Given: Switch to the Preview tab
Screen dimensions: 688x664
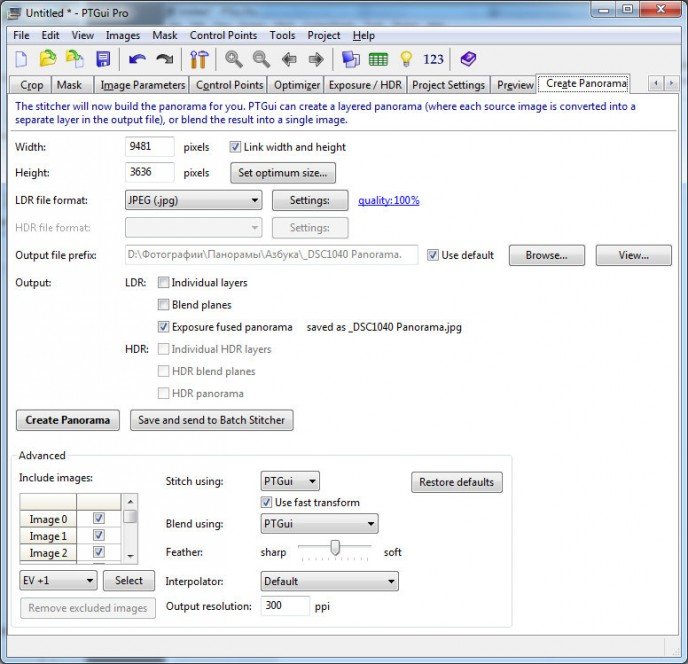Looking at the screenshot, I should click(x=515, y=85).
